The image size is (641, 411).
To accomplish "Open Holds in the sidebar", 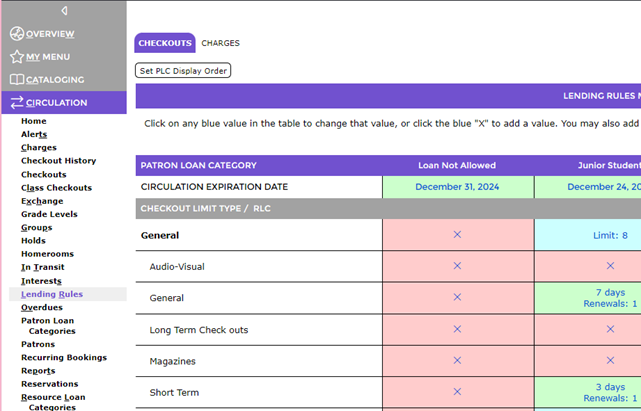I will point(33,241).
